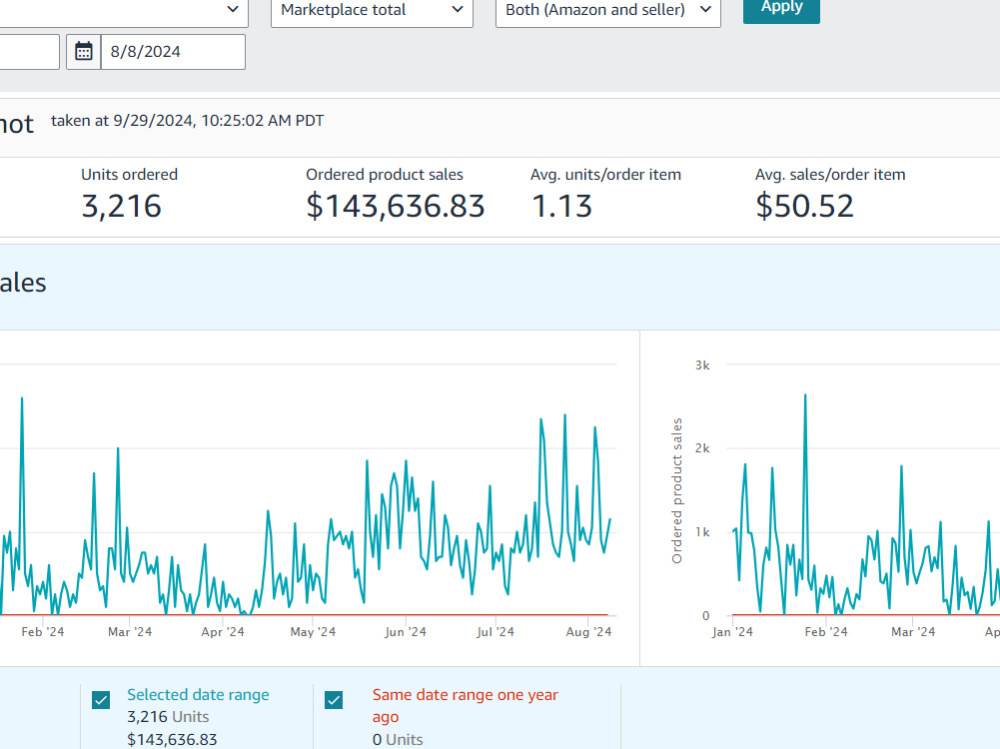The height and width of the screenshot is (749, 1000).
Task: Click the Avg. units/order item value 1.13
Action: coord(562,206)
